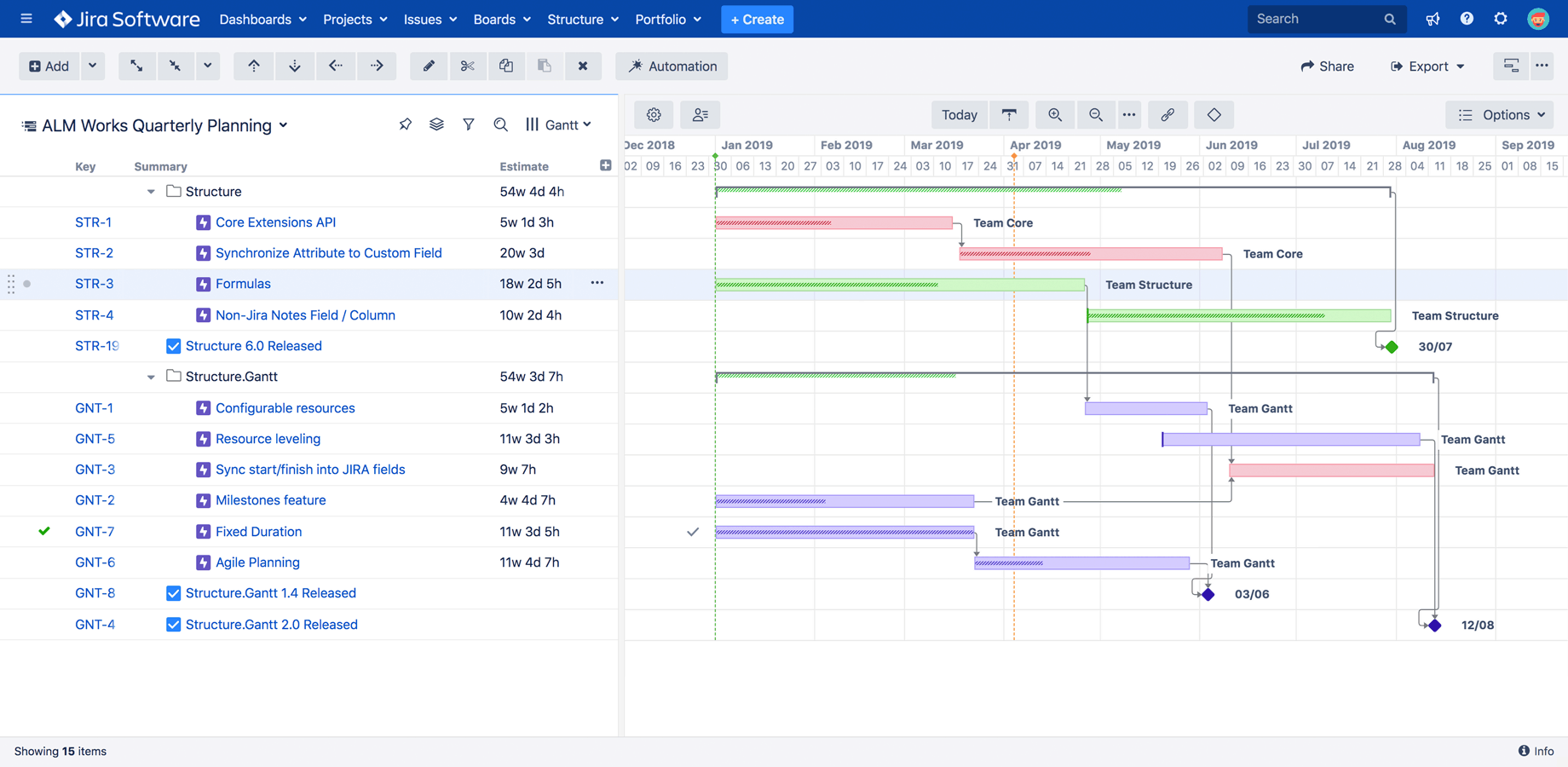Screen dimensions: 1568x767
Task: Open the Options dropdown
Action: (1499, 114)
